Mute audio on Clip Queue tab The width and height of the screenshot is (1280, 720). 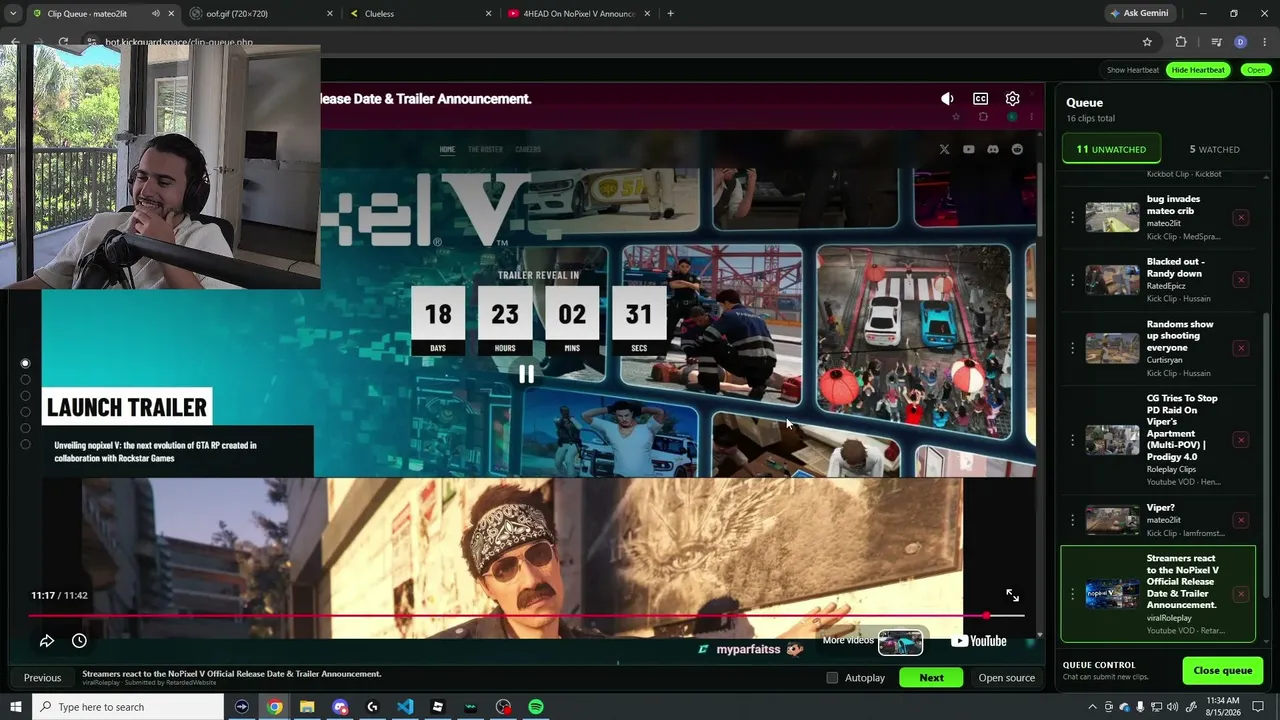tap(155, 14)
